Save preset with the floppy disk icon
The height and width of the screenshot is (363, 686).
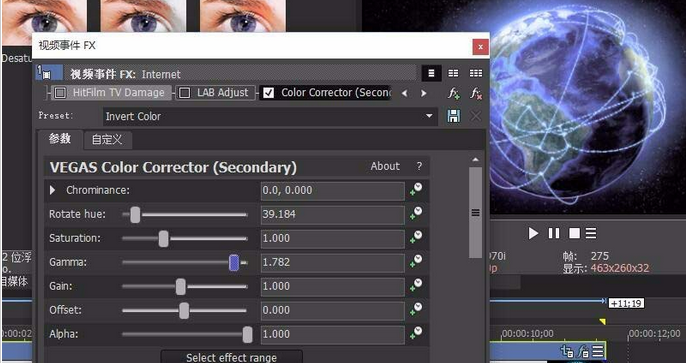point(454,116)
